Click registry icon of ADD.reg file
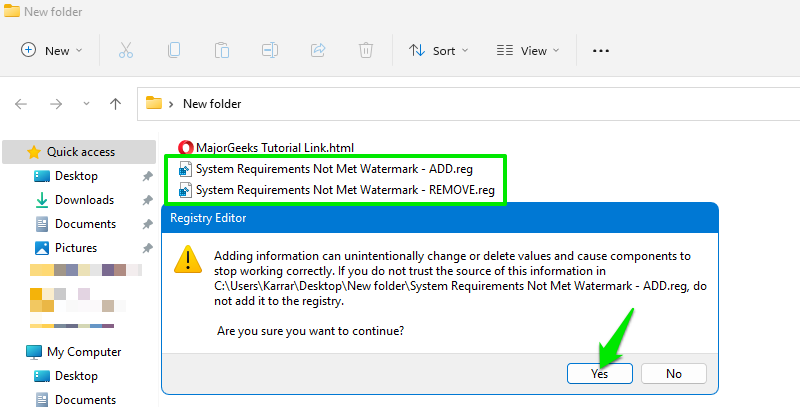Viewport: 800px width, 407px height. (x=185, y=169)
